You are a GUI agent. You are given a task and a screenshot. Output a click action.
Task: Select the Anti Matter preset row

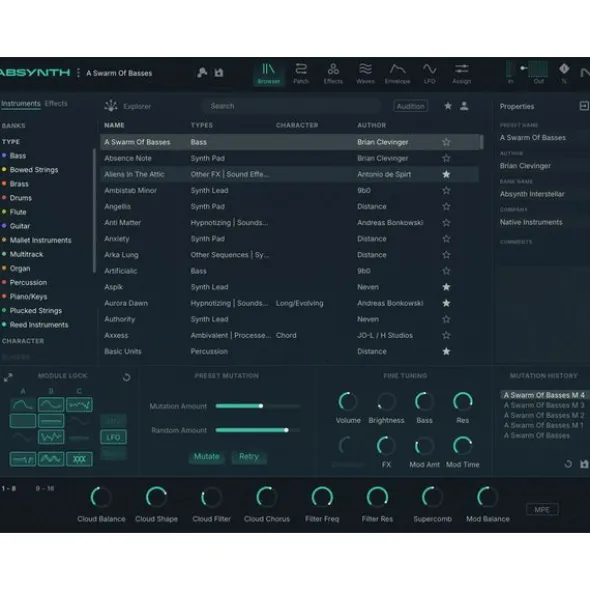290,223
